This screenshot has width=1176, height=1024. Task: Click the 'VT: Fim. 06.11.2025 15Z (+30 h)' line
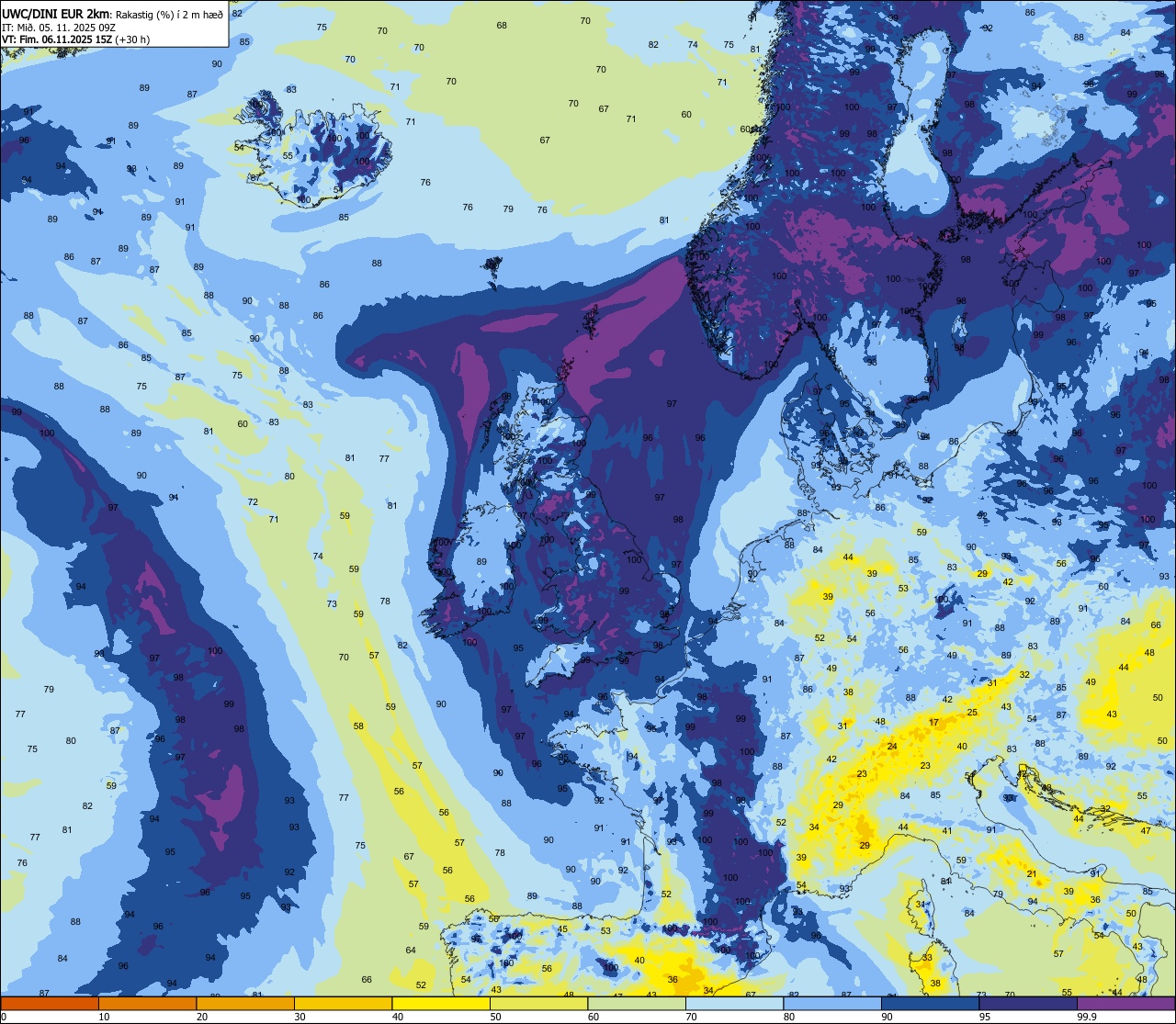[75, 39]
